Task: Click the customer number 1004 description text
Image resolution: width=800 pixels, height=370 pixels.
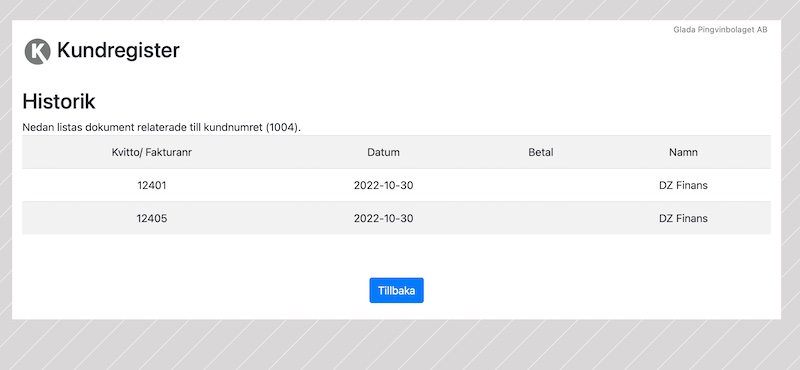Action: pos(162,127)
